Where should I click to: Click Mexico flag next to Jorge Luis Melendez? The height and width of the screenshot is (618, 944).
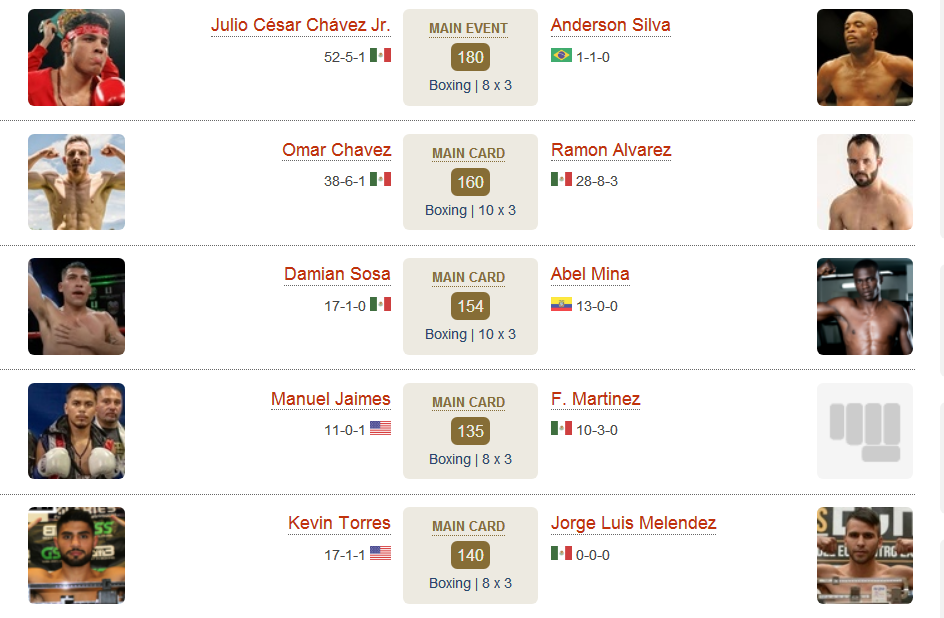561,553
